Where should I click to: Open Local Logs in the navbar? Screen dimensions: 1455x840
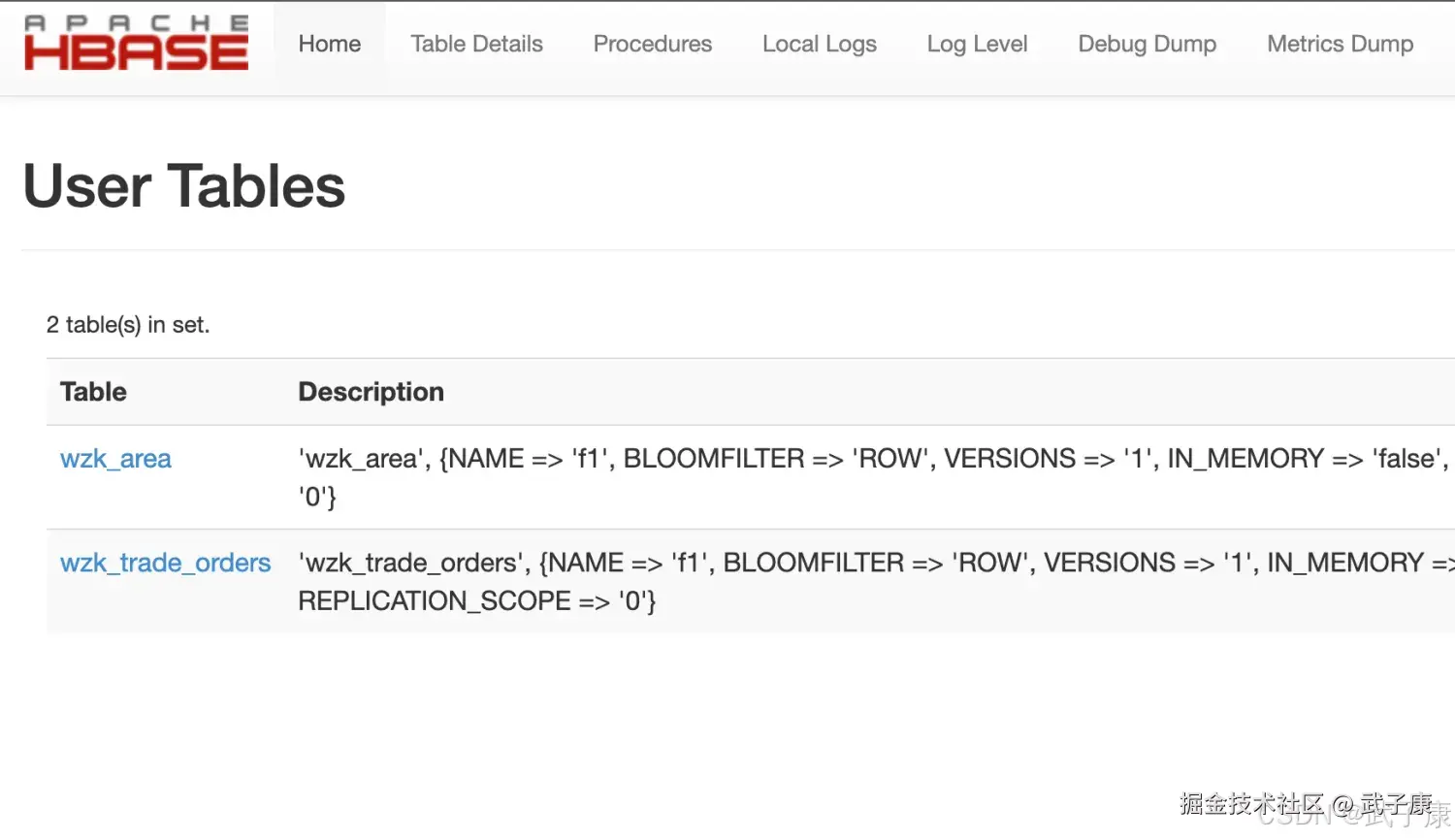[820, 45]
